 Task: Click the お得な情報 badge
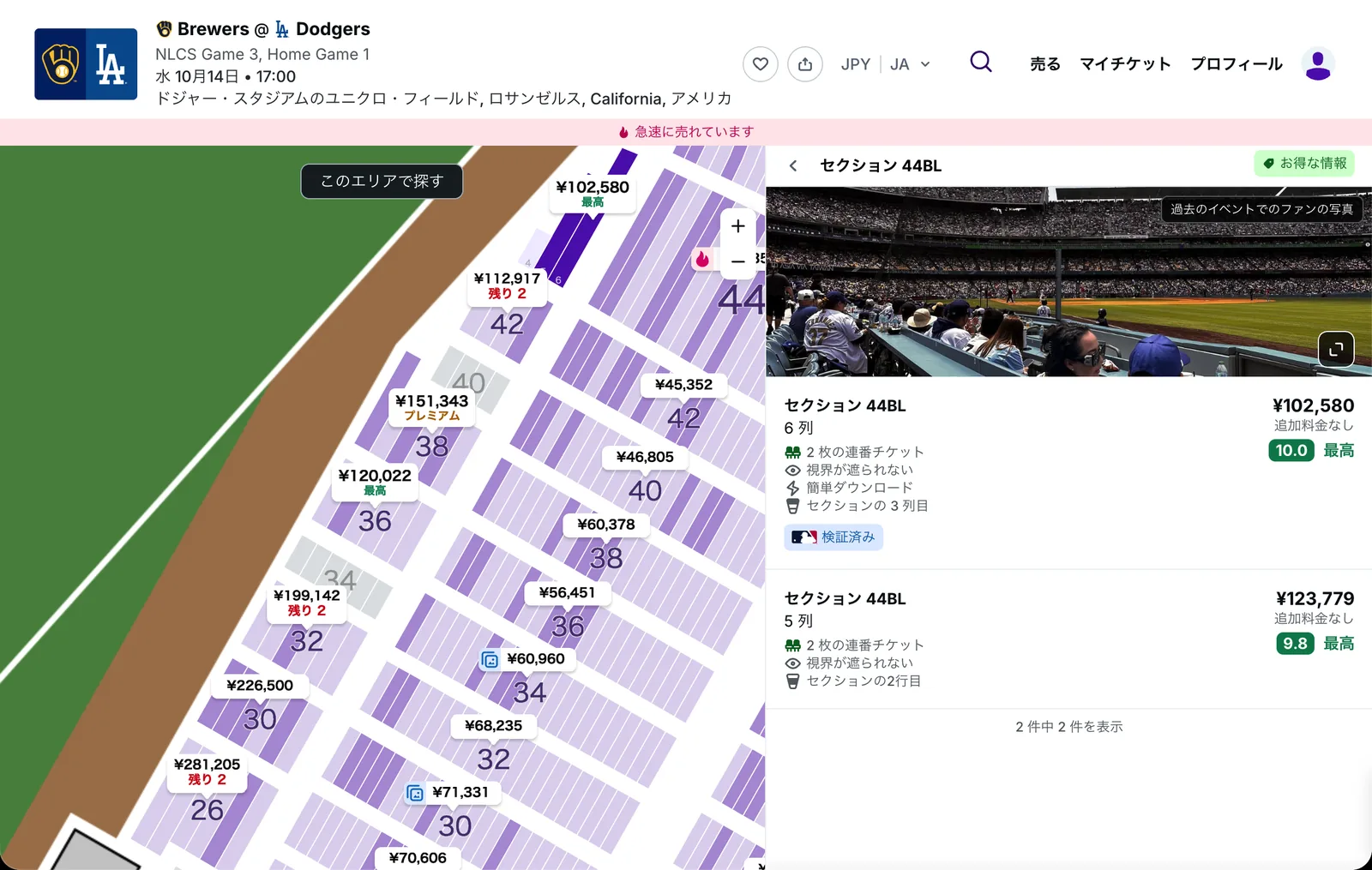click(1304, 163)
